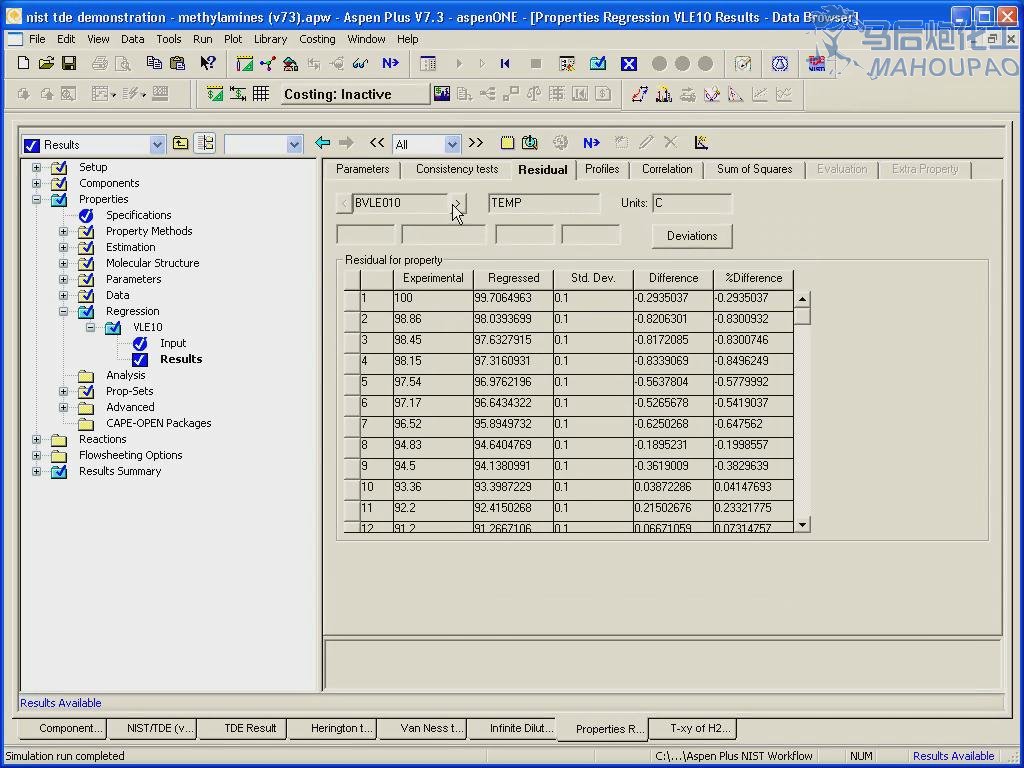Image resolution: width=1024 pixels, height=768 pixels.
Task: Expand the Setup tree folder
Action: point(37,167)
